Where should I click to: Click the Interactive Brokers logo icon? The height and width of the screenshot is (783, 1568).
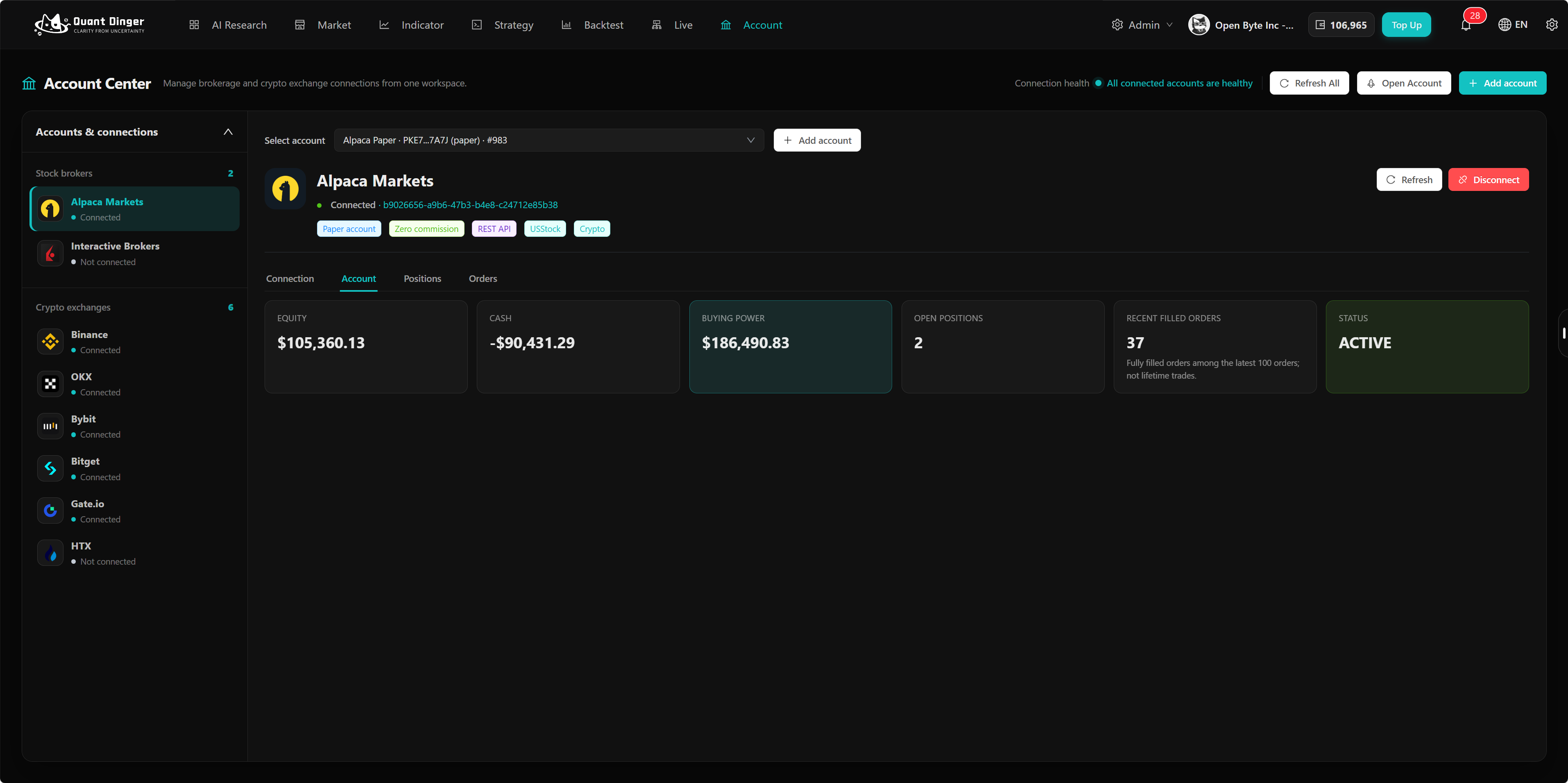tap(50, 253)
